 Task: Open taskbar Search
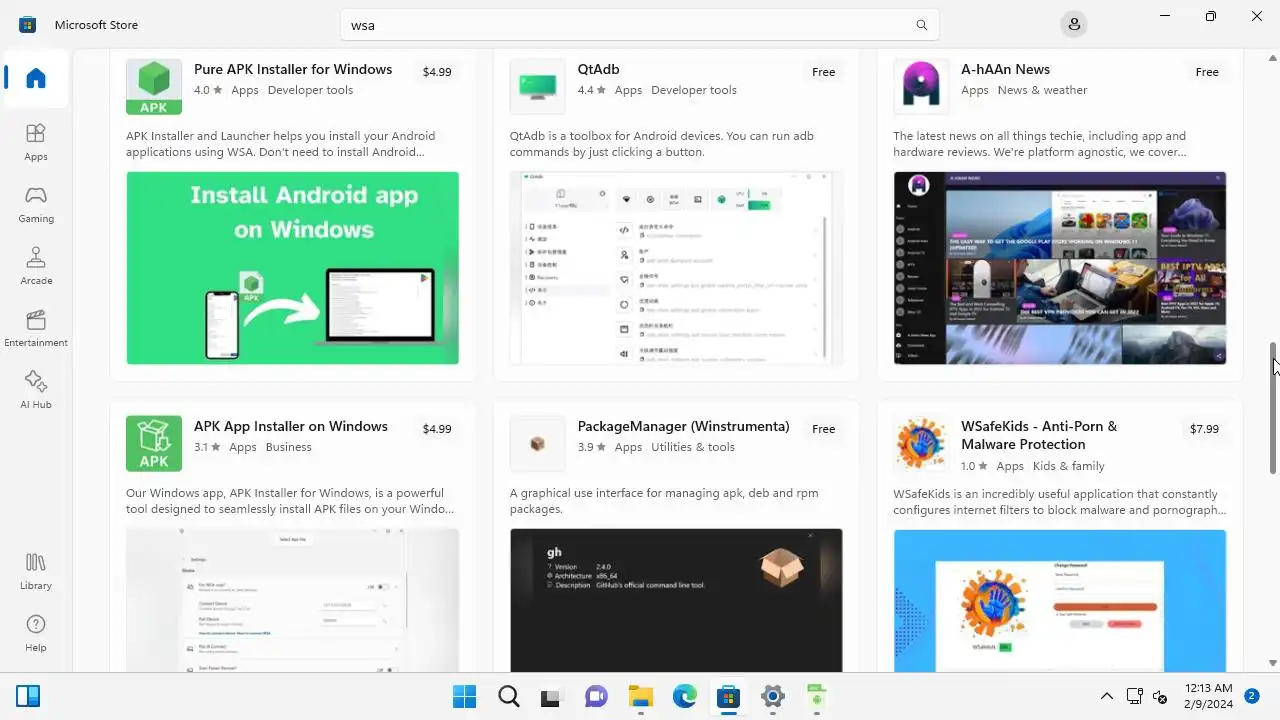tap(509, 696)
